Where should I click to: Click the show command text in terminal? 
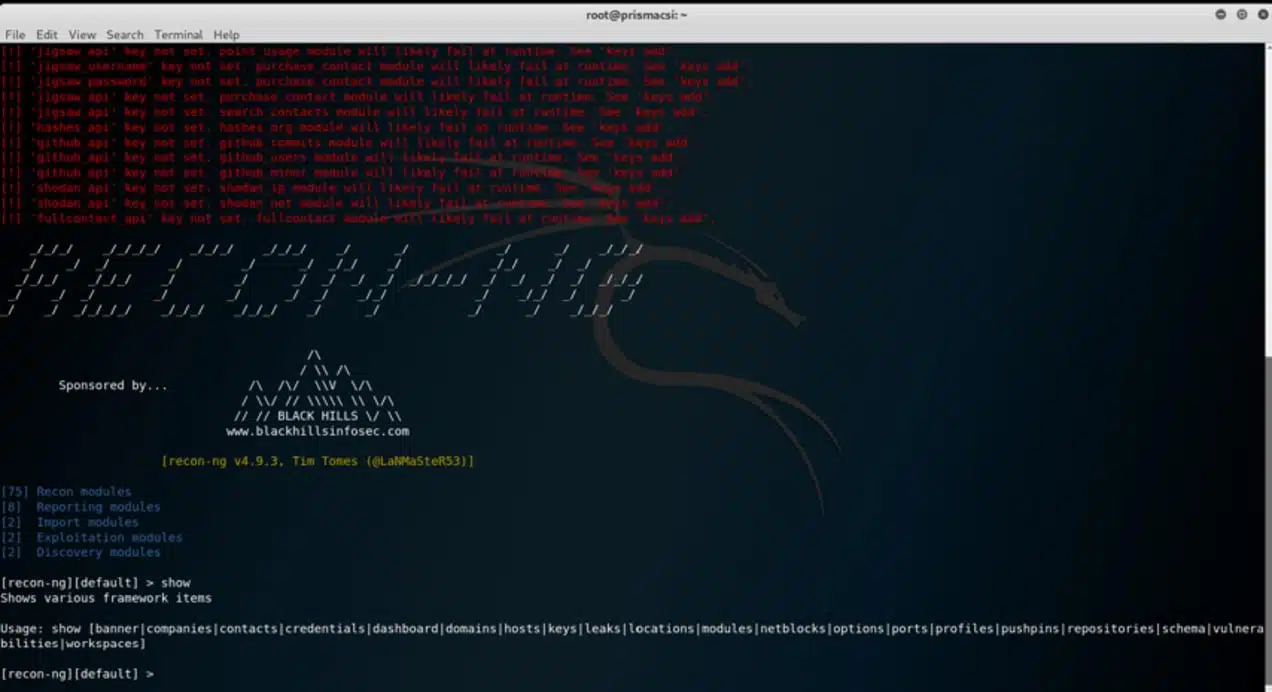click(177, 582)
